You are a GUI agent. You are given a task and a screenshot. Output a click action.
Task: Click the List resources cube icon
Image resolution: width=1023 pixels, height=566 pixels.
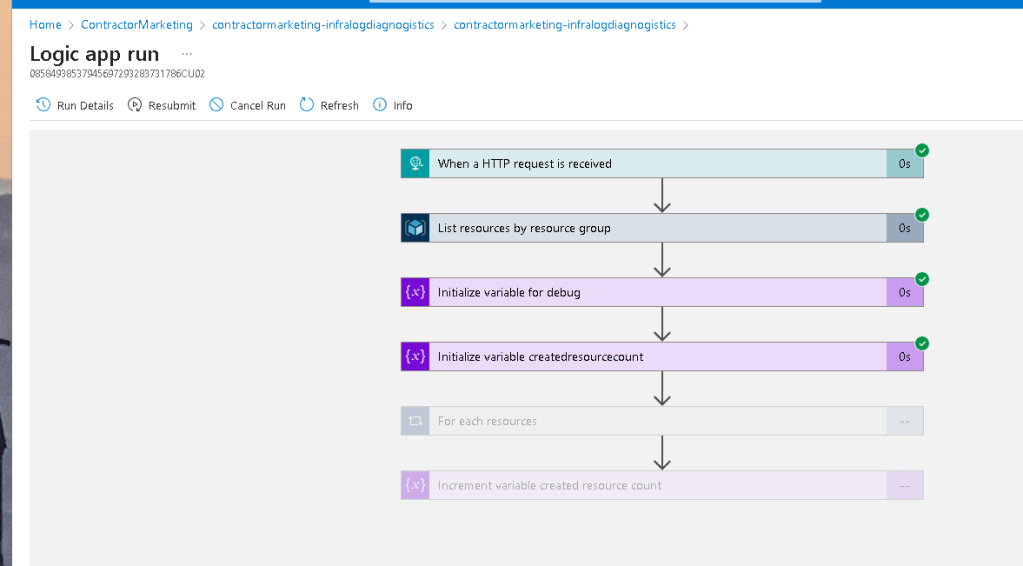click(x=415, y=228)
